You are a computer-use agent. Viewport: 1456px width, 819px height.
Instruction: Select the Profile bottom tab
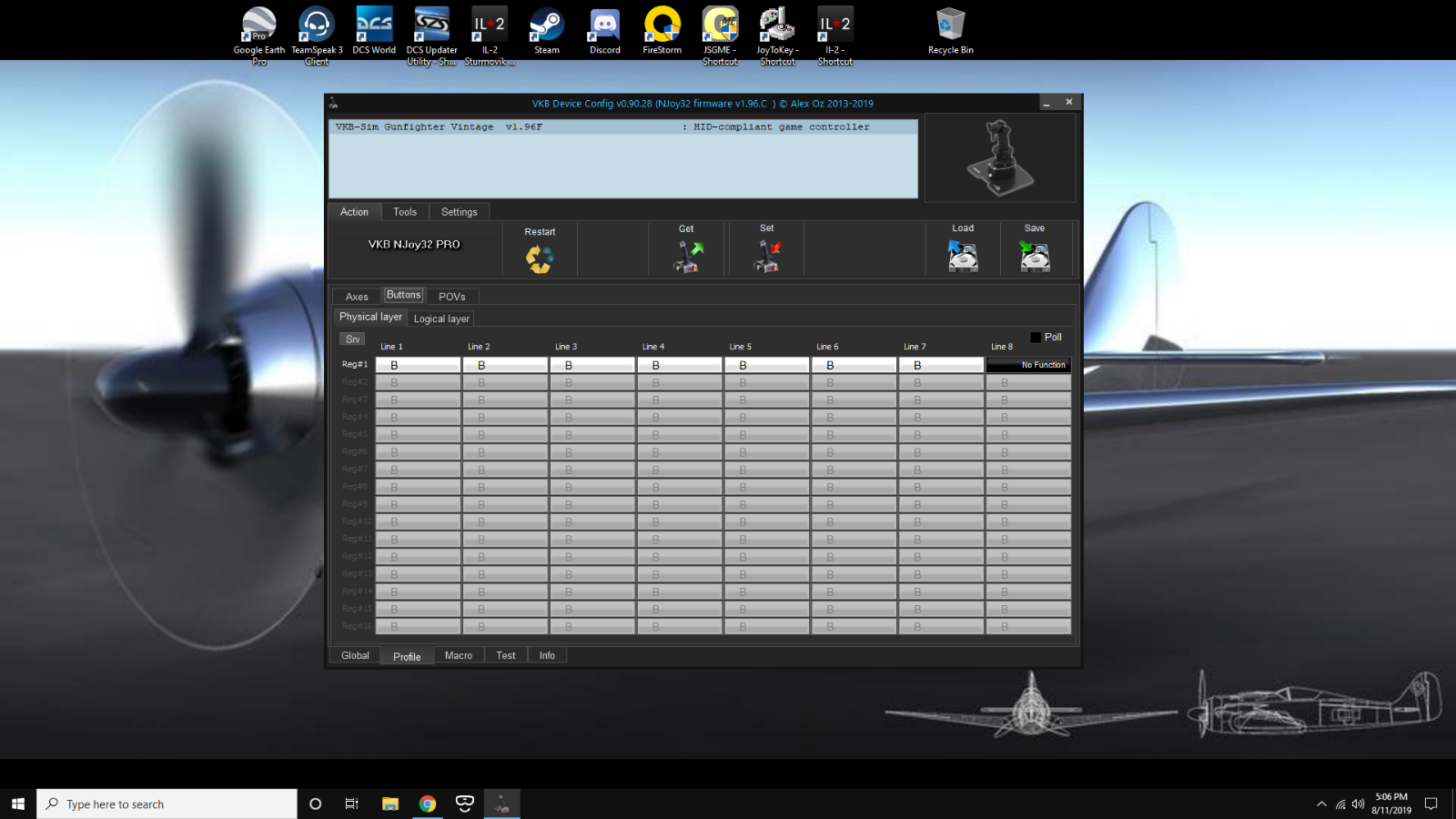point(407,656)
